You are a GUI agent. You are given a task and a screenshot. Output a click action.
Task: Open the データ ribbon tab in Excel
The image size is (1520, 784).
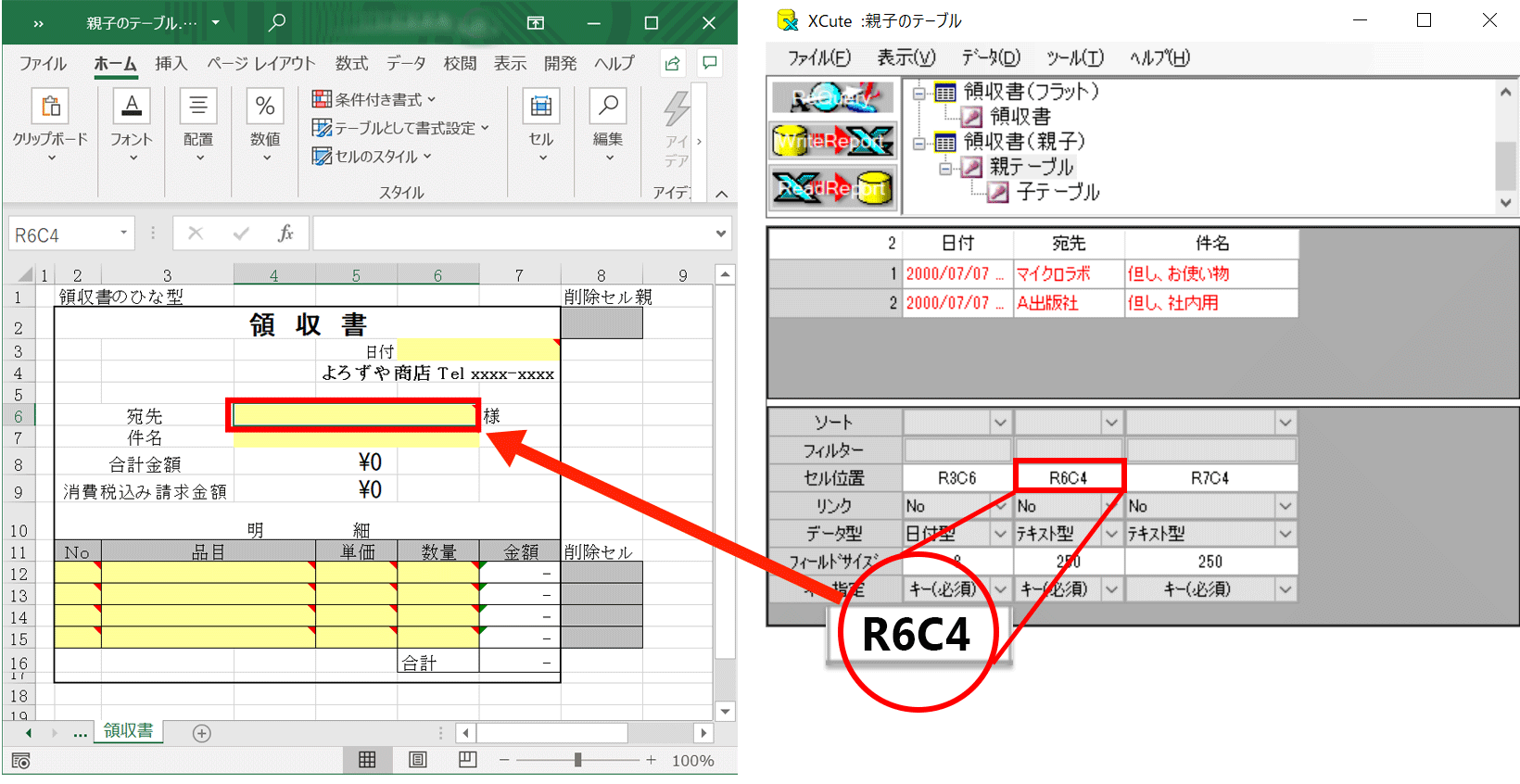[x=406, y=63]
